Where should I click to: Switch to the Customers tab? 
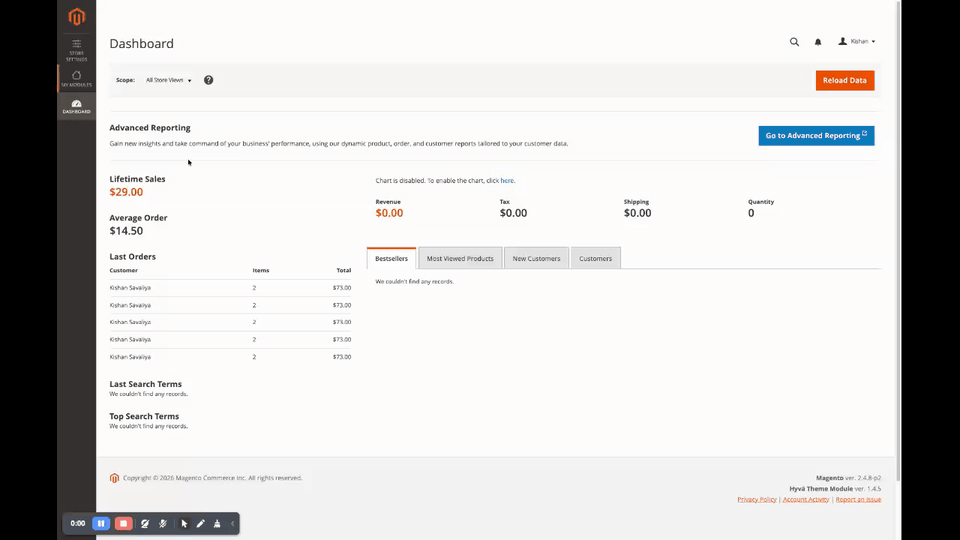[x=596, y=258]
